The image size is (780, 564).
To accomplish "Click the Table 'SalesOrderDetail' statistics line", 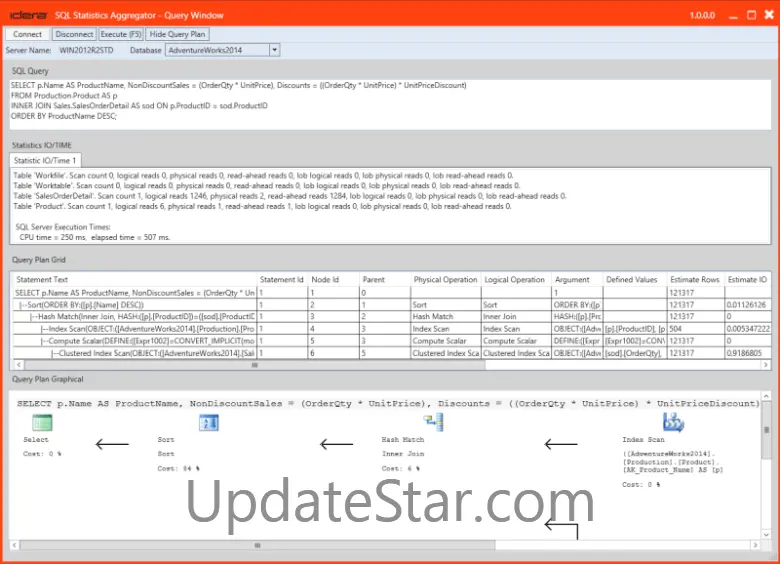I will click(x=290, y=196).
